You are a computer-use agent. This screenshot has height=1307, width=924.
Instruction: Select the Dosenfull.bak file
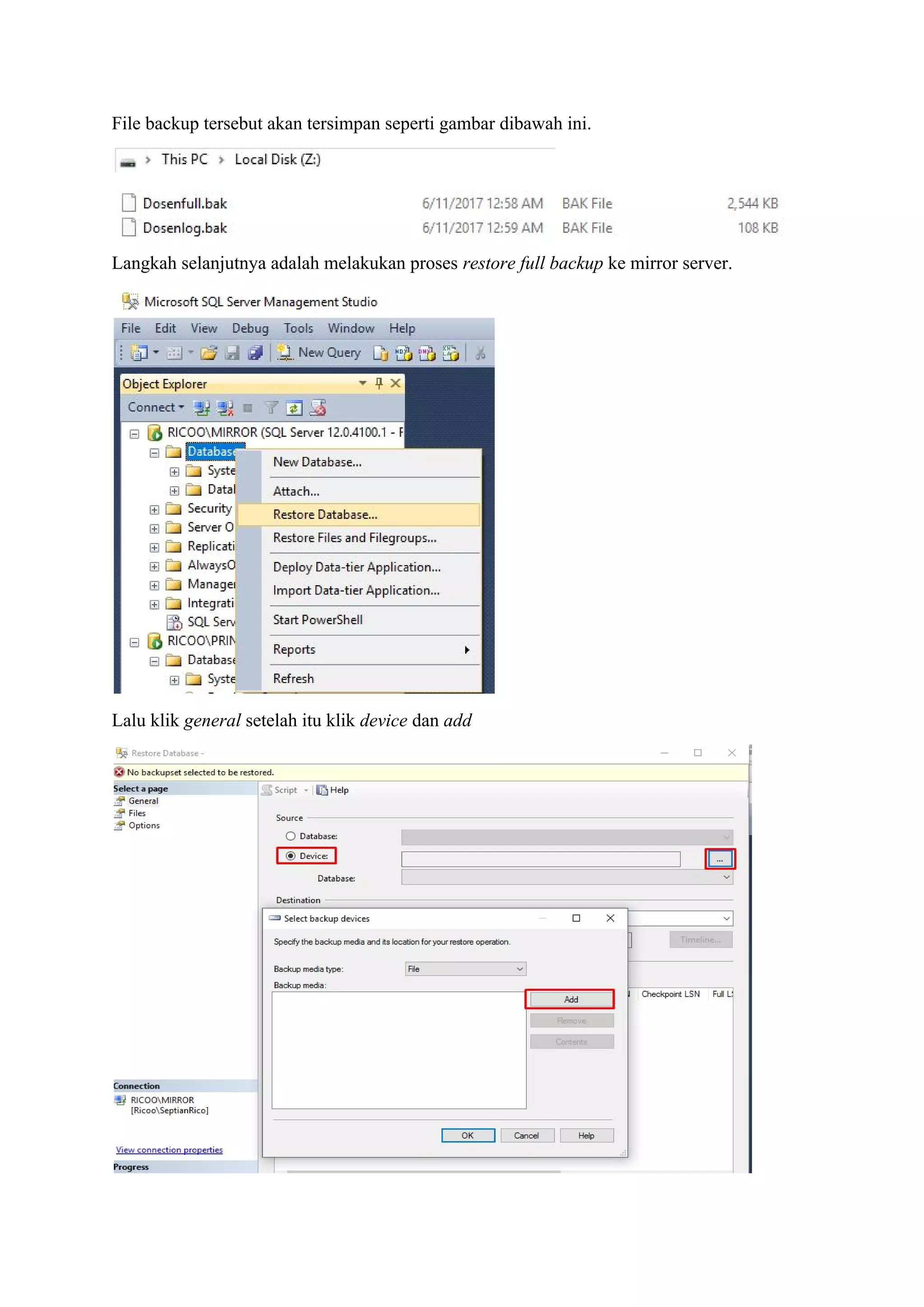pos(185,203)
